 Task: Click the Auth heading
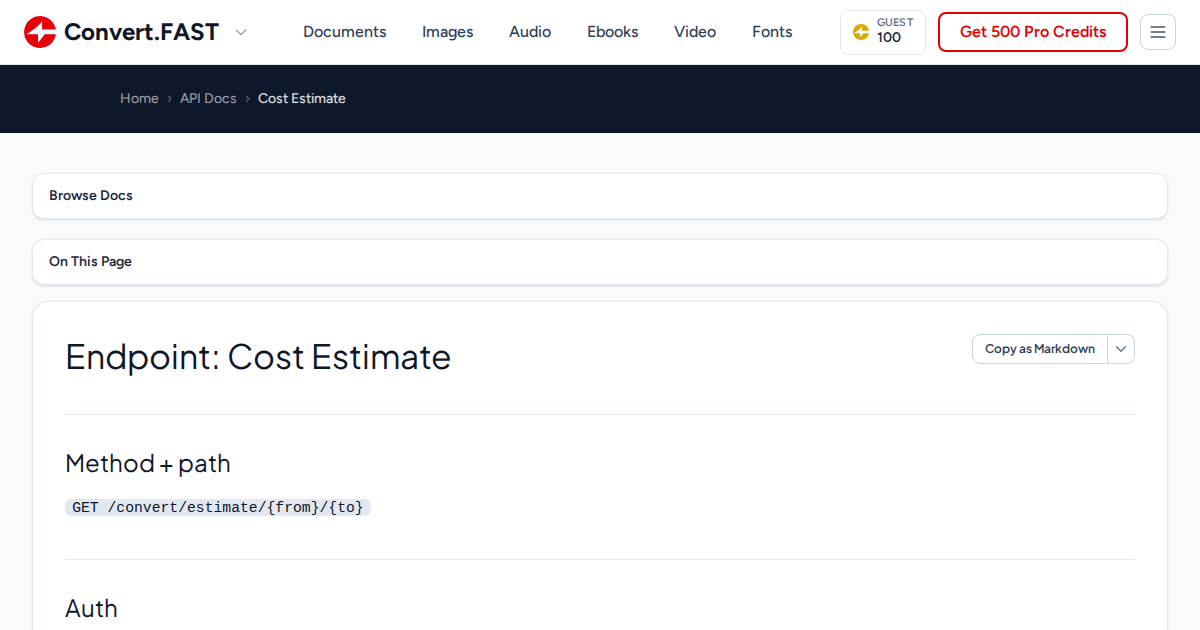point(91,609)
